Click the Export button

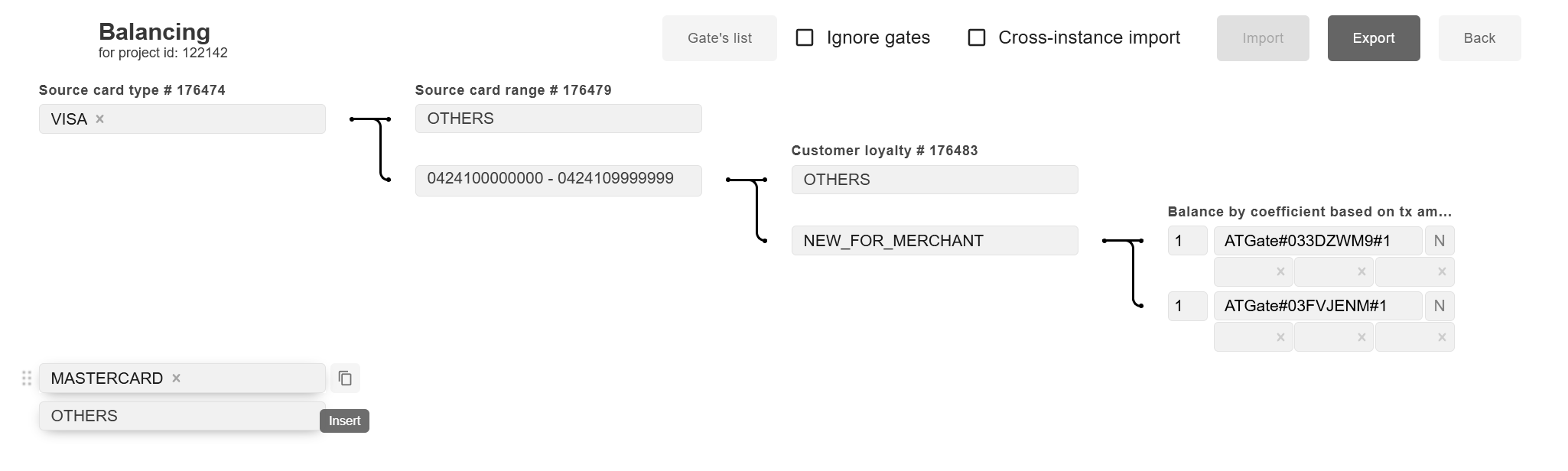coord(1373,38)
